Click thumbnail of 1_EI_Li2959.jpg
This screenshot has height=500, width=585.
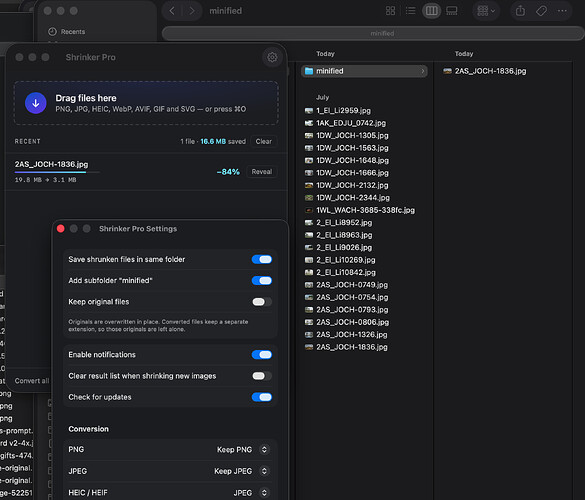pyautogui.click(x=309, y=110)
